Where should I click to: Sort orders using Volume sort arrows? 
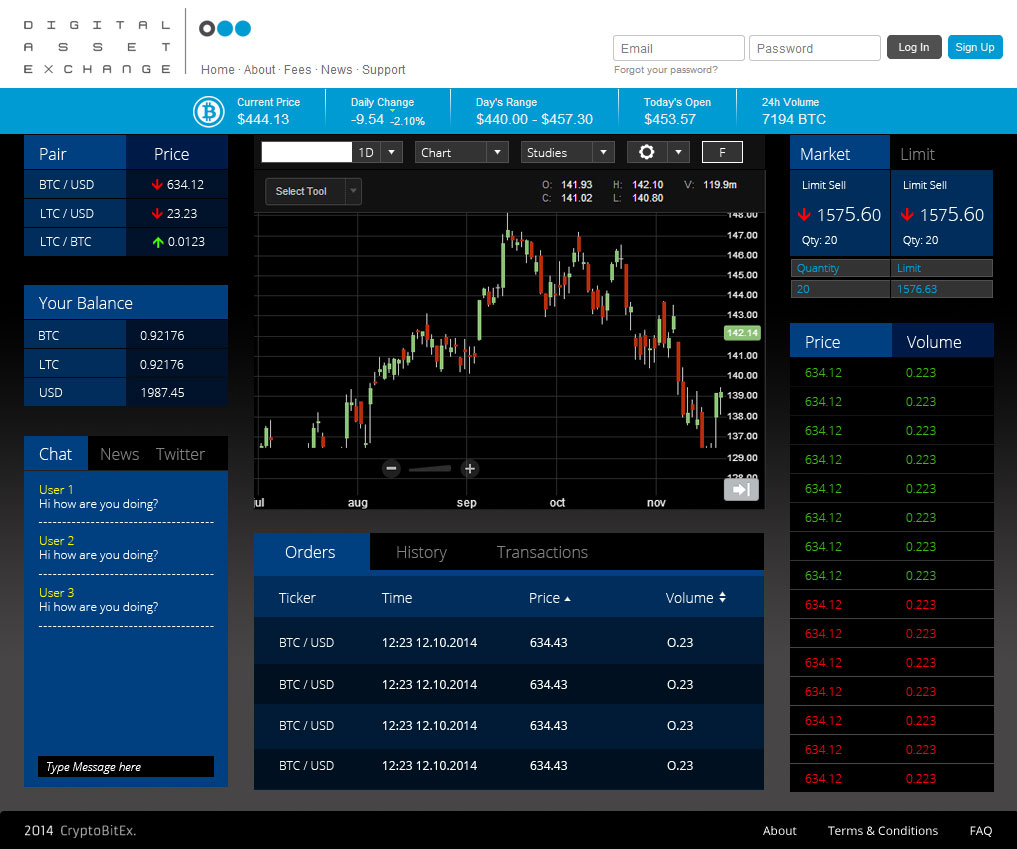coord(723,597)
